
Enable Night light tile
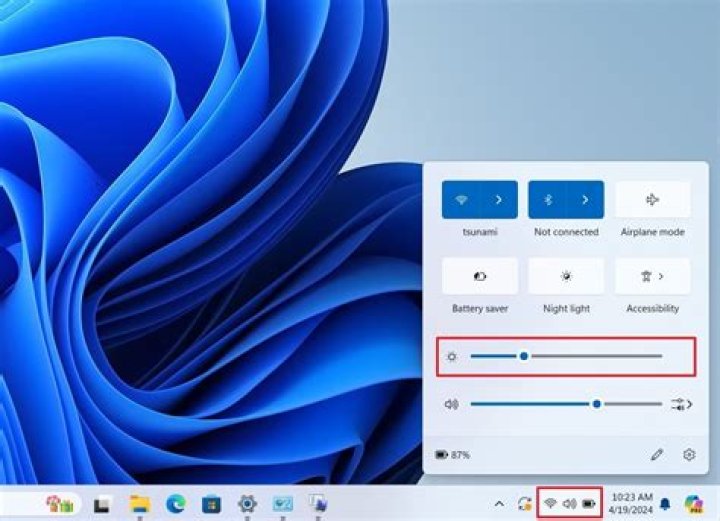[566, 276]
